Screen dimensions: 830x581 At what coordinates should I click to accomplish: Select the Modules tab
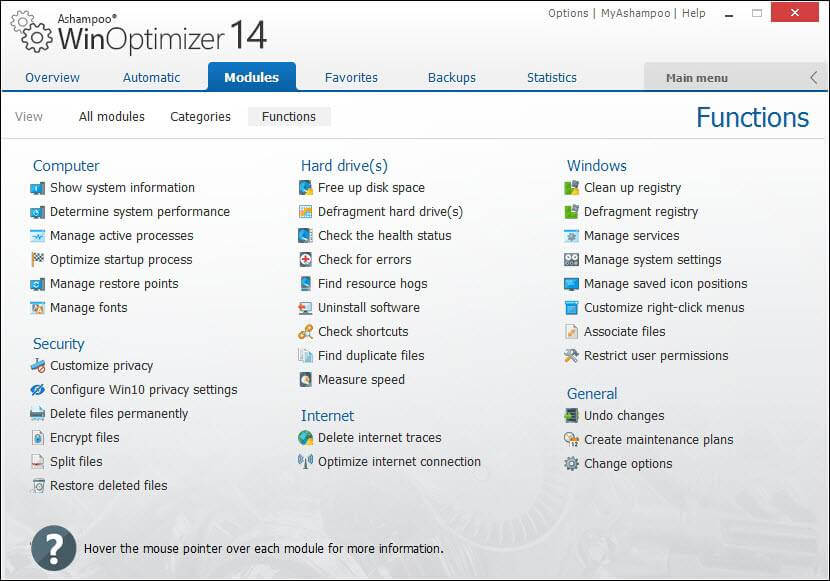pyautogui.click(x=251, y=77)
